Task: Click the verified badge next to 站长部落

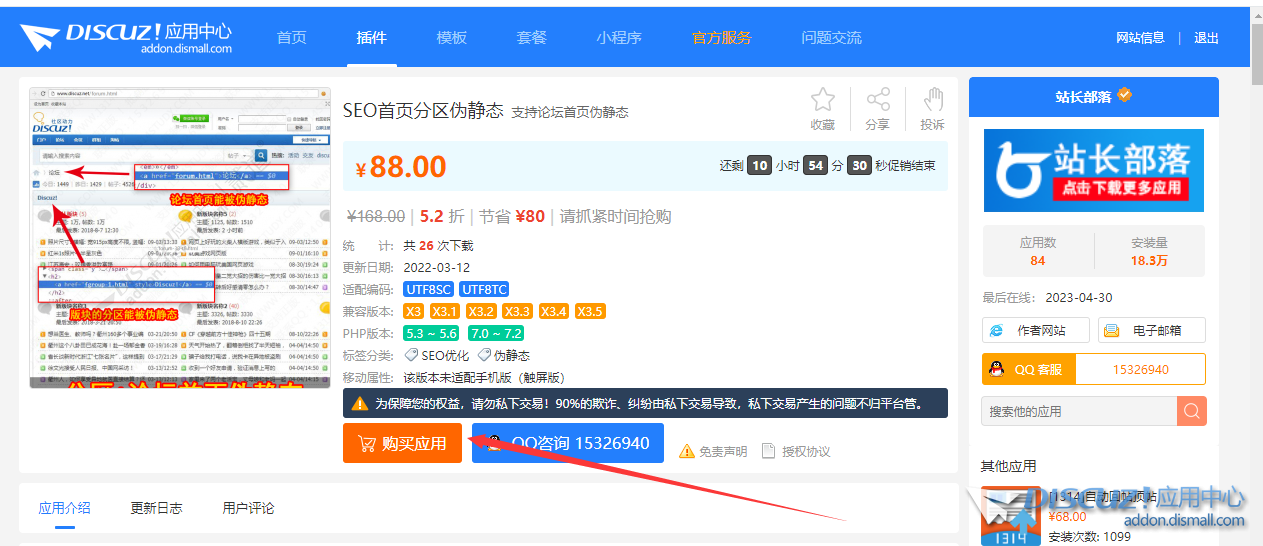Action: click(x=1125, y=96)
